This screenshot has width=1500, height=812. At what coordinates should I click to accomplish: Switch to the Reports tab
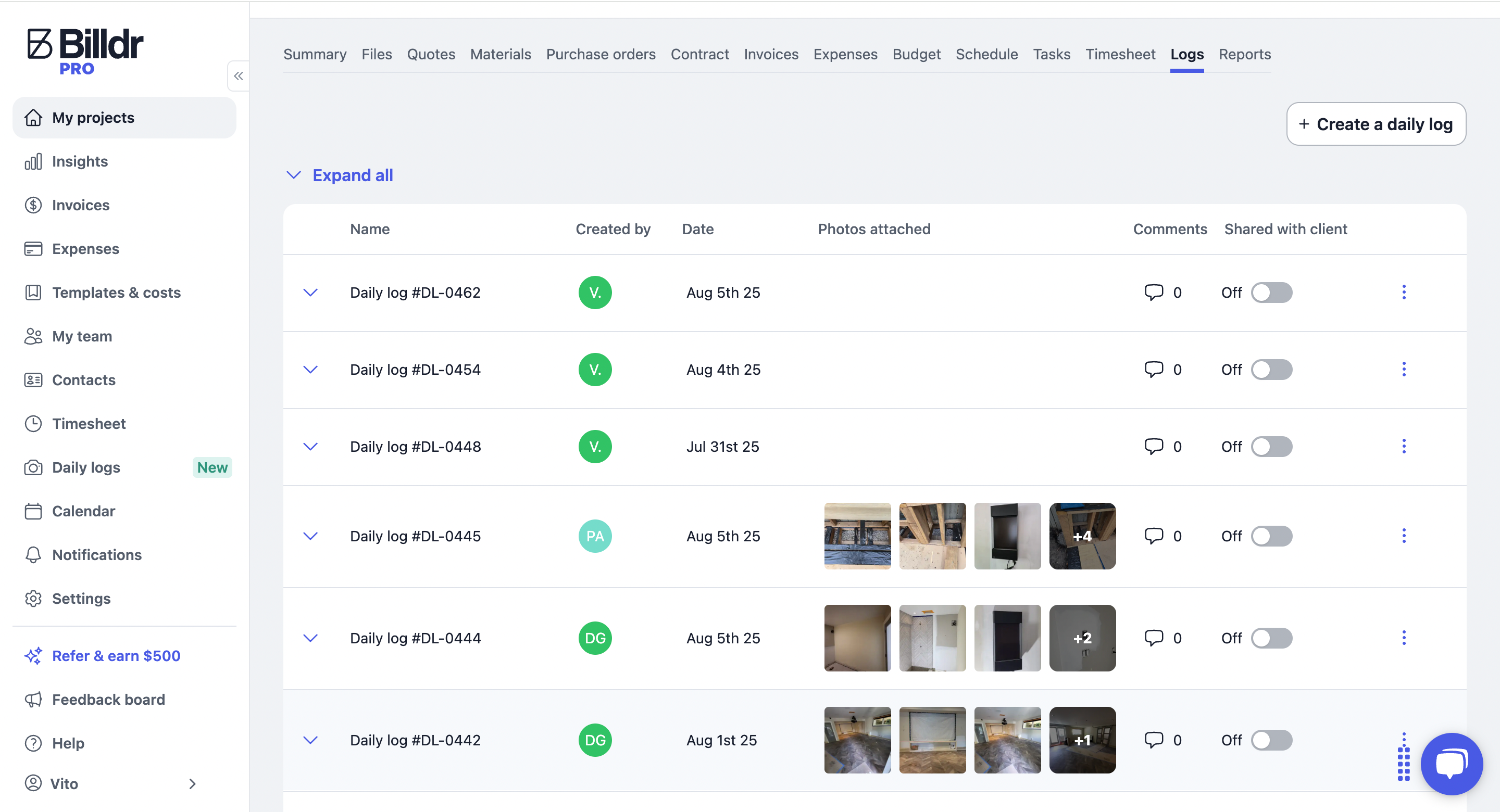[x=1244, y=54]
